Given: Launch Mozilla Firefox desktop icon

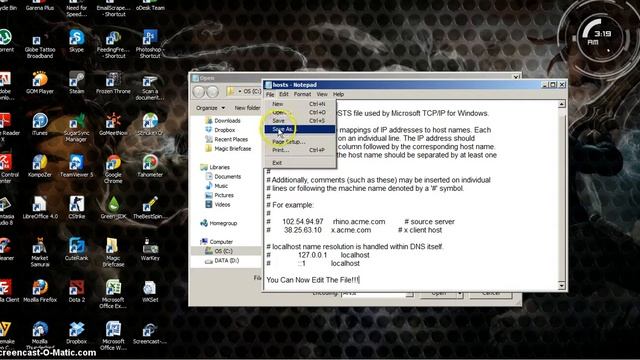Looking at the screenshot, I should (x=40, y=290).
